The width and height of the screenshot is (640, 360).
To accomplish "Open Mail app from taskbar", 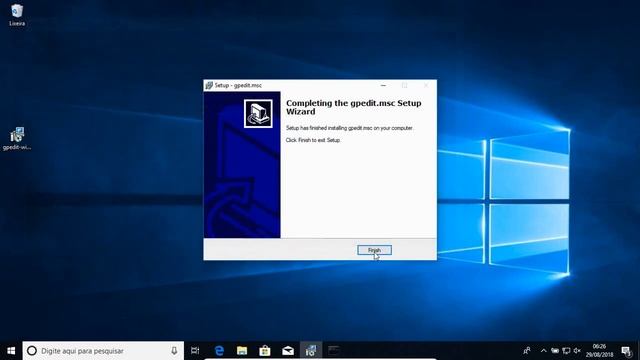I will [x=288, y=351].
